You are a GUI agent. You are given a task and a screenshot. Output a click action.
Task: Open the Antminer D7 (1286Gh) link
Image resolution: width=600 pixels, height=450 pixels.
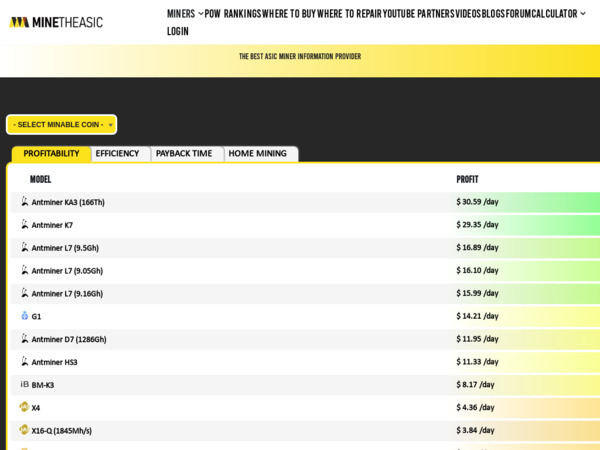pyautogui.click(x=69, y=339)
